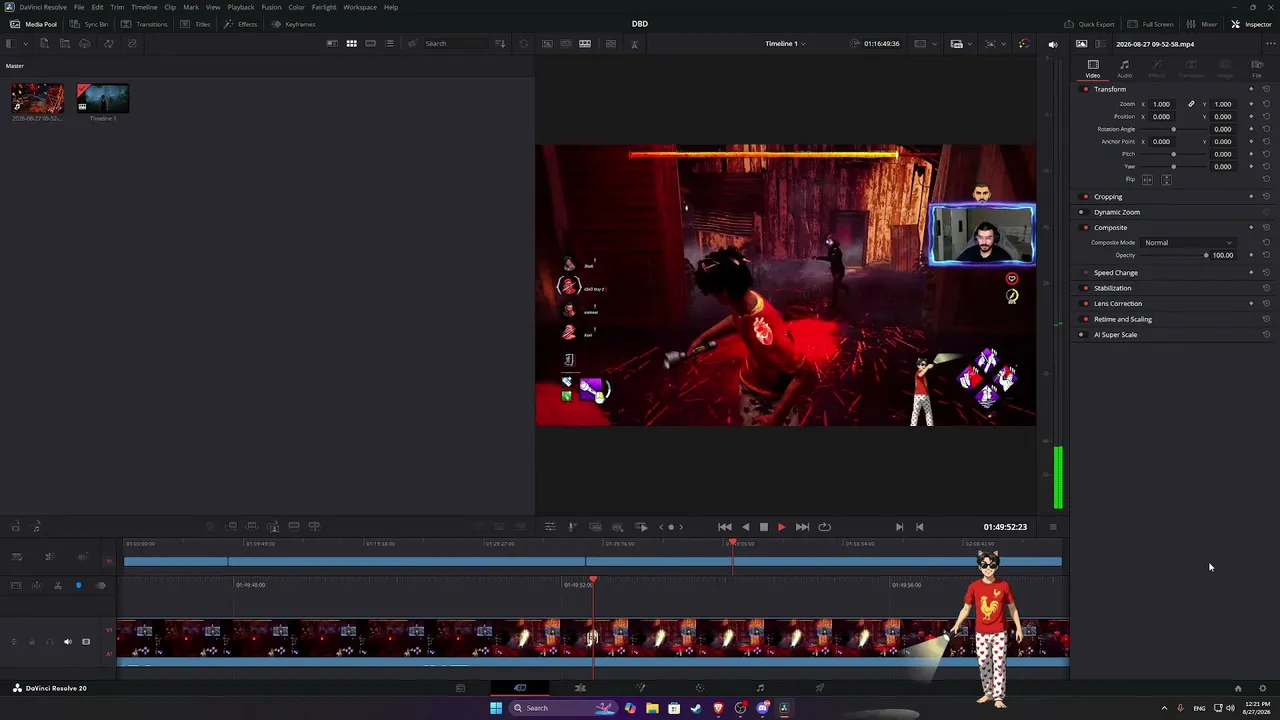The image size is (1280, 720).
Task: Select the File tab in Inspector
Action: point(1257,69)
